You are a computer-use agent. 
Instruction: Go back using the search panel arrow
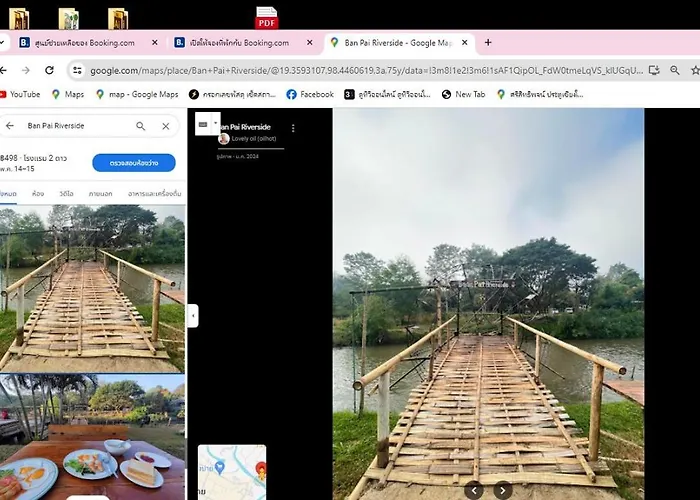point(10,126)
